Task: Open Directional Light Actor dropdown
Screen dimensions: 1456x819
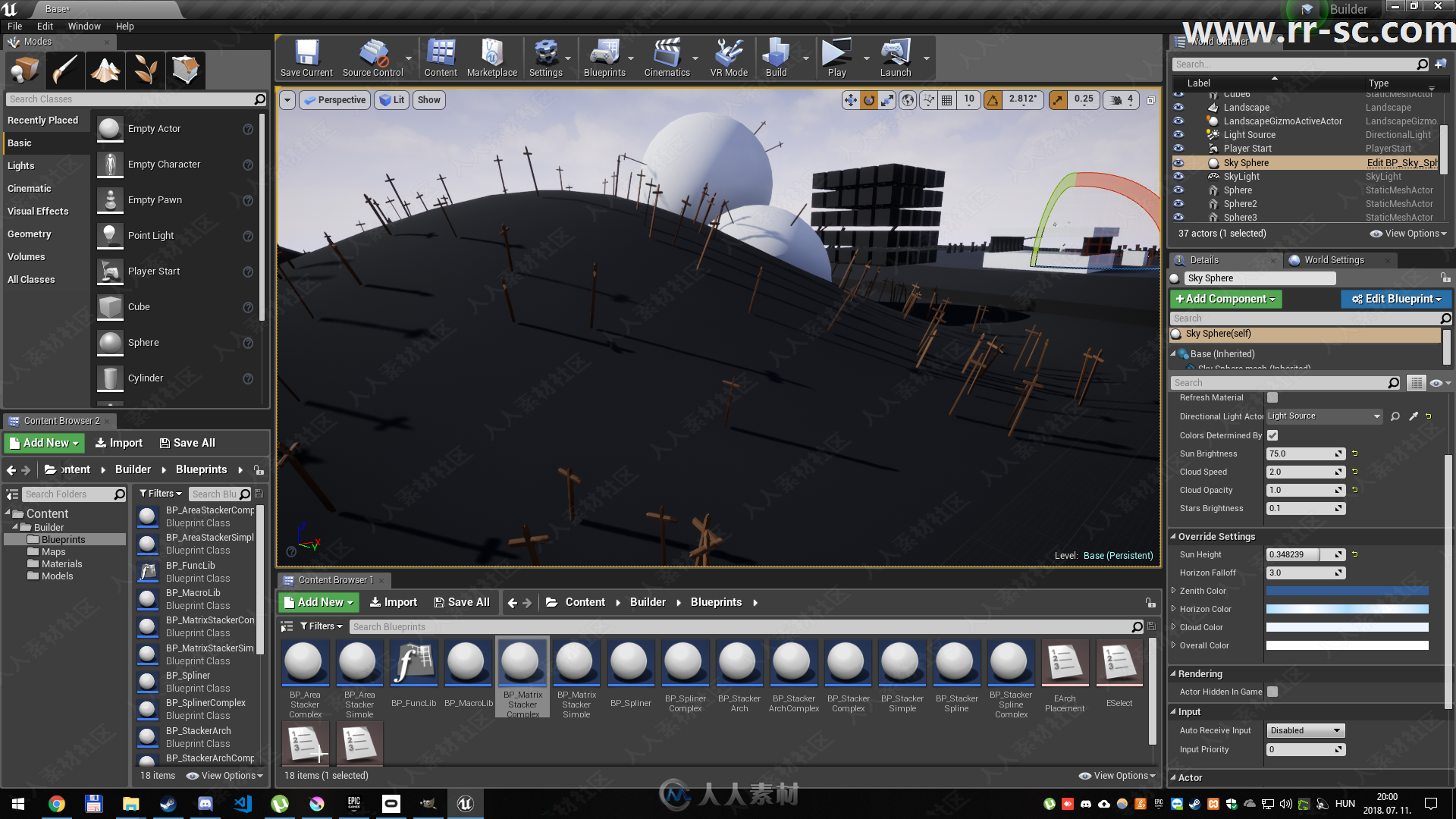Action: click(1324, 416)
